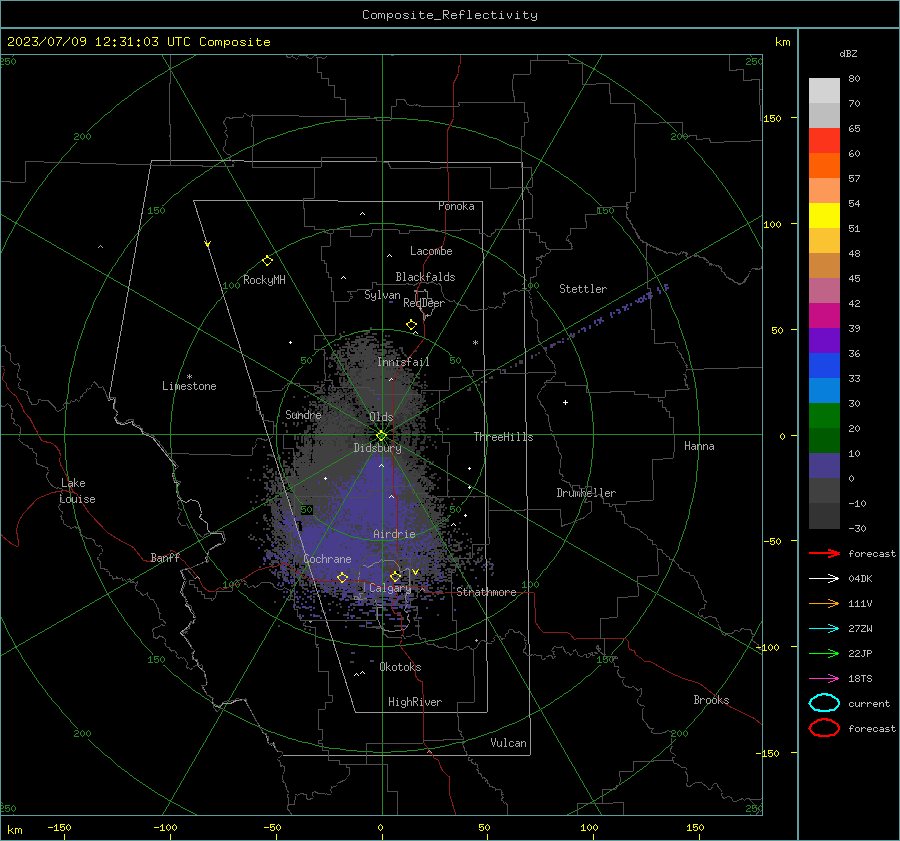The image size is (900, 841).
Task: Click the Sylvan label
Action: [x=382, y=295]
